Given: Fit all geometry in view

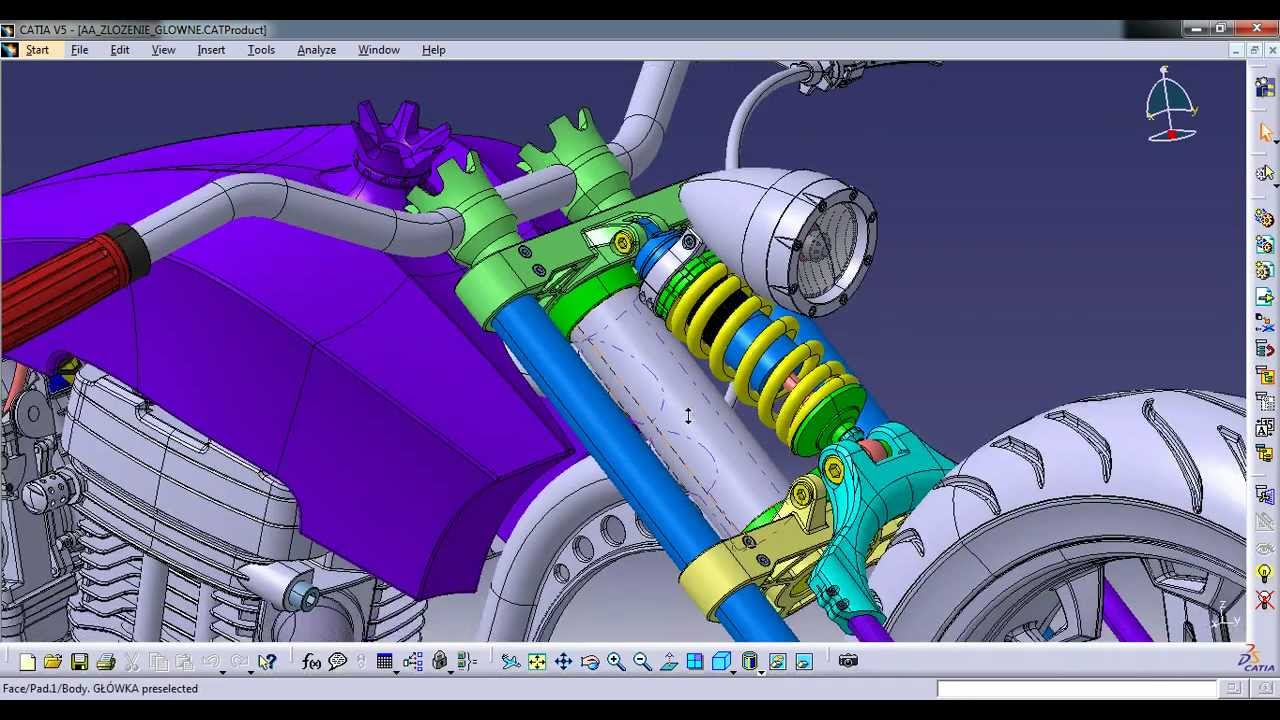Looking at the screenshot, I should pos(537,661).
